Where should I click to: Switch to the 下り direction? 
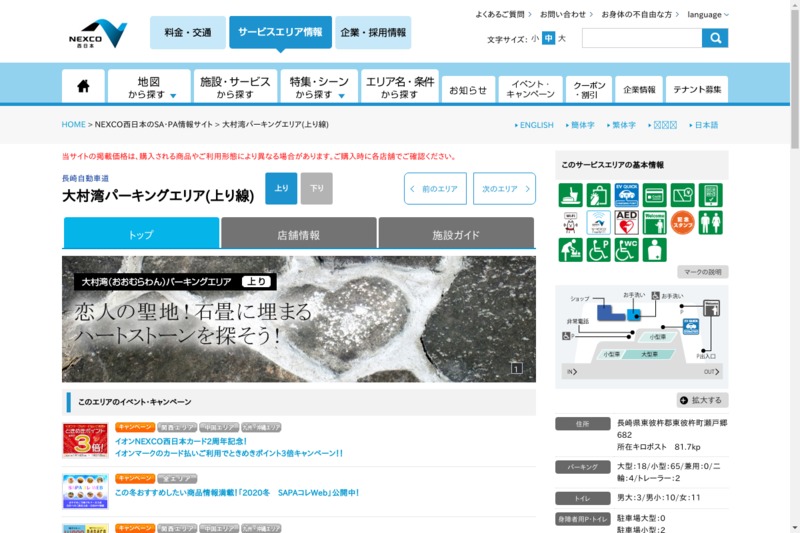pos(316,188)
